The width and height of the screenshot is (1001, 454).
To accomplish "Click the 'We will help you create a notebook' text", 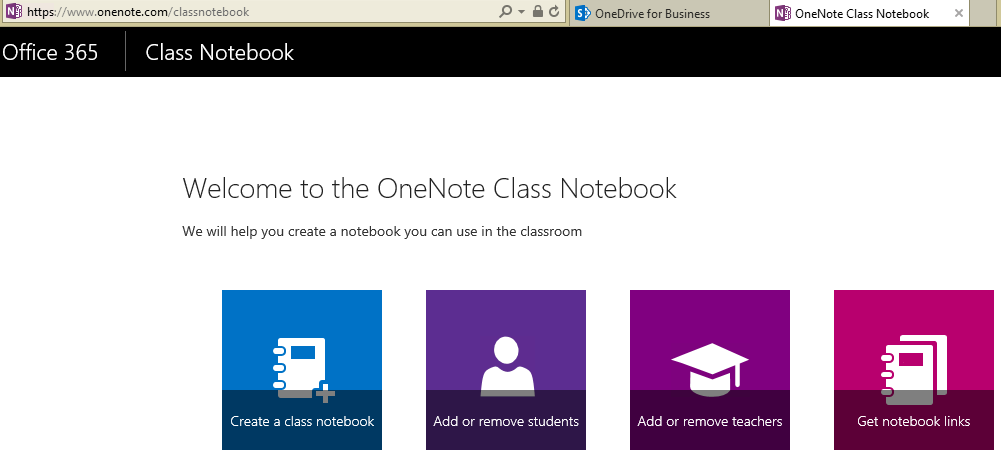I will [382, 231].
